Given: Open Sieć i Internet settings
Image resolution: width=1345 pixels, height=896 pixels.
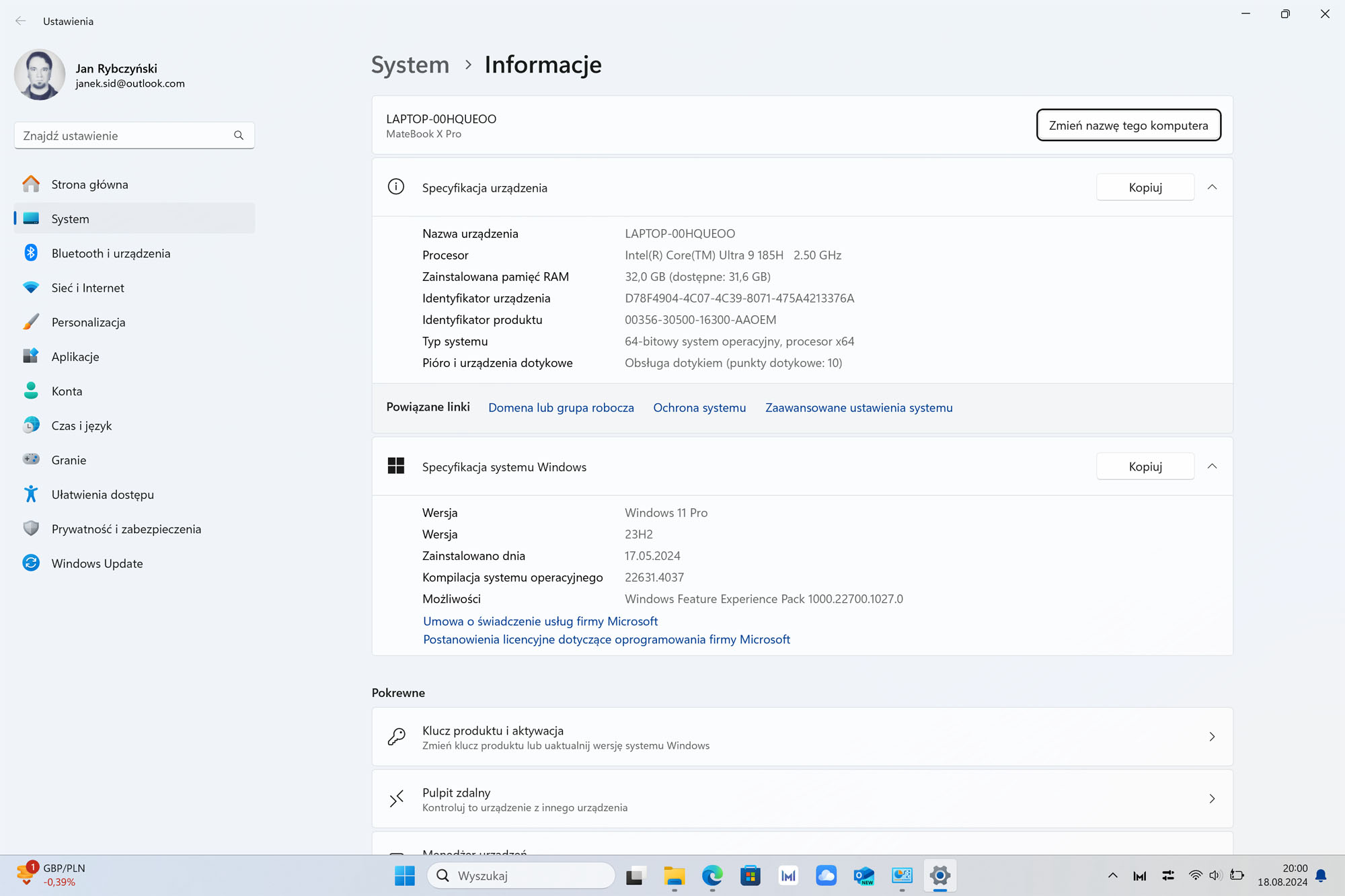Looking at the screenshot, I should (x=134, y=288).
